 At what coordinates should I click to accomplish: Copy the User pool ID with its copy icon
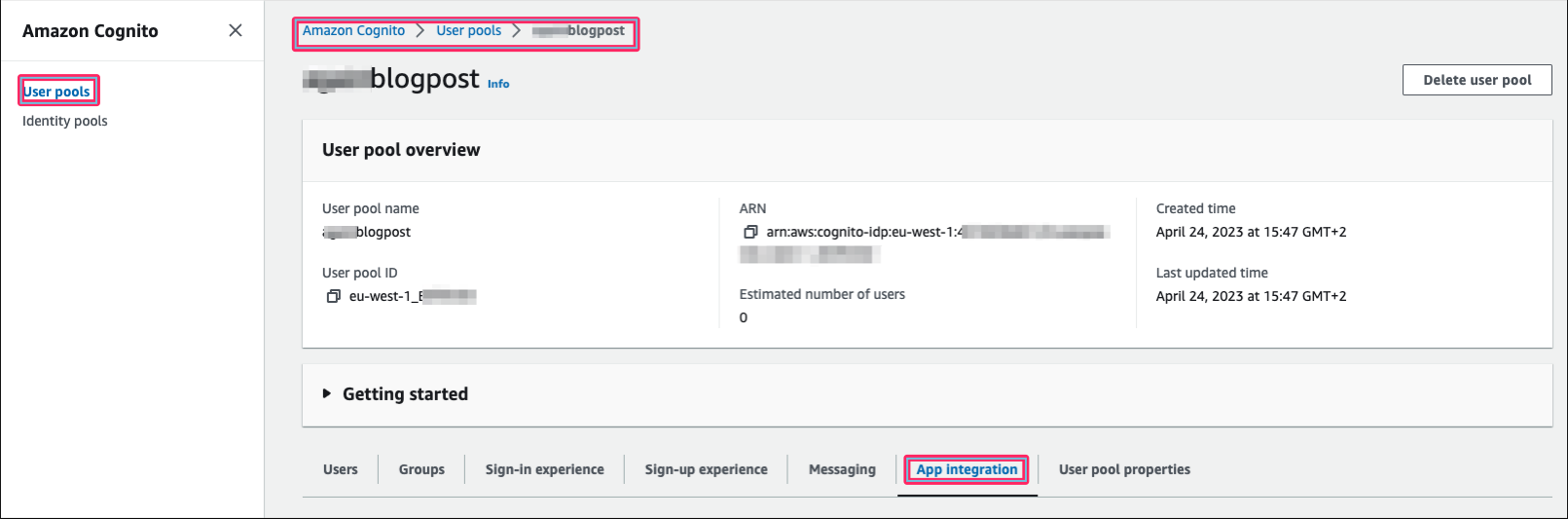click(334, 296)
